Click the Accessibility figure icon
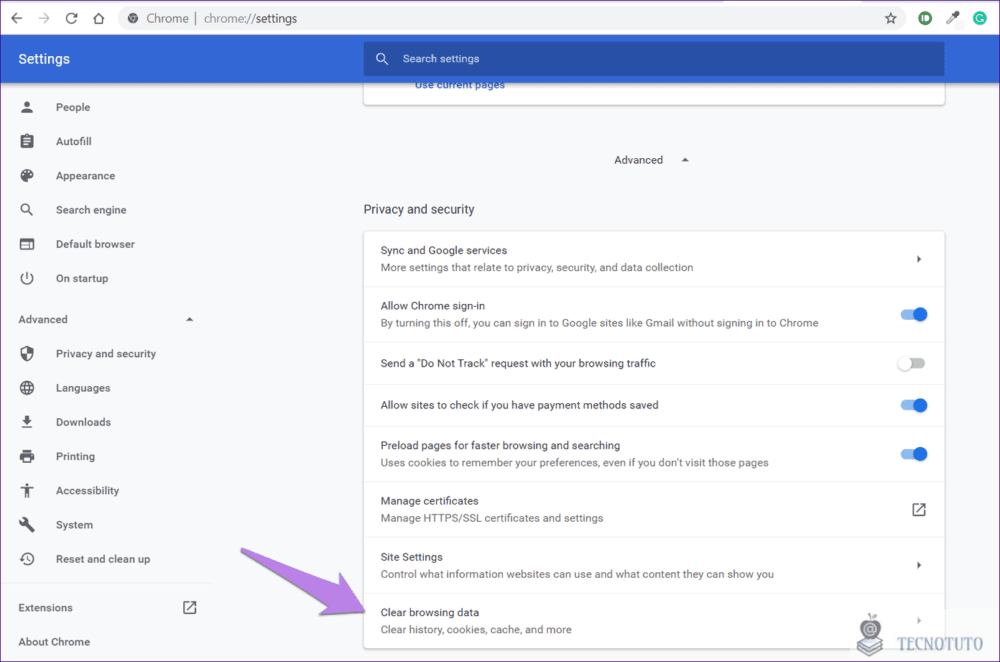1000x662 pixels. (27, 490)
